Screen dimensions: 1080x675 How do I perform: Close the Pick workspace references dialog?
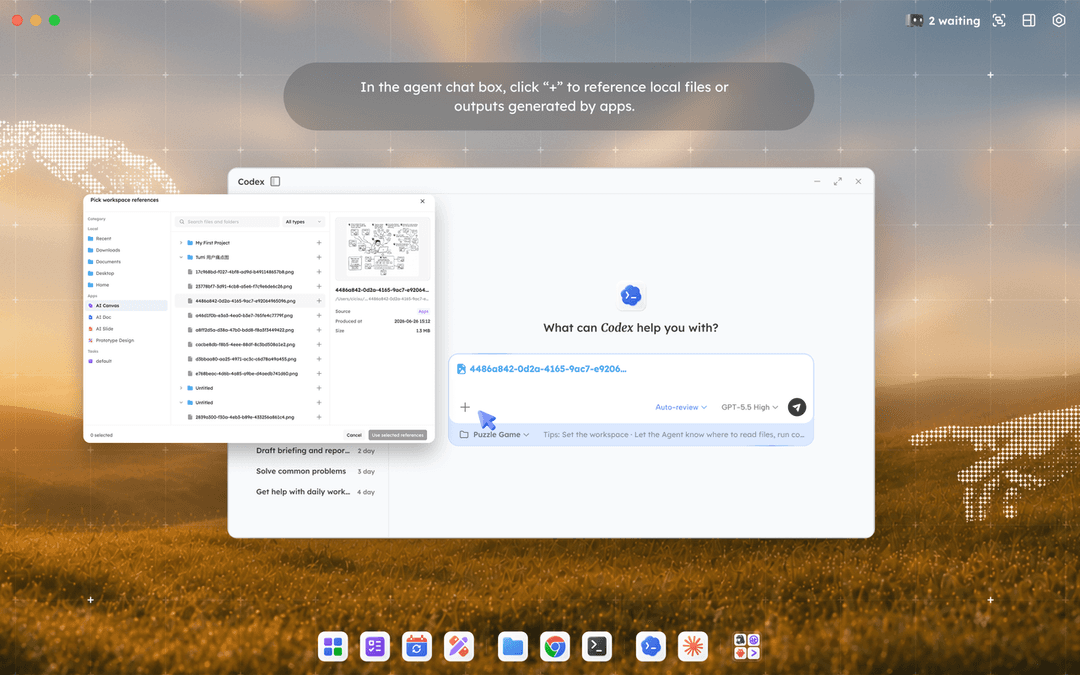click(422, 201)
